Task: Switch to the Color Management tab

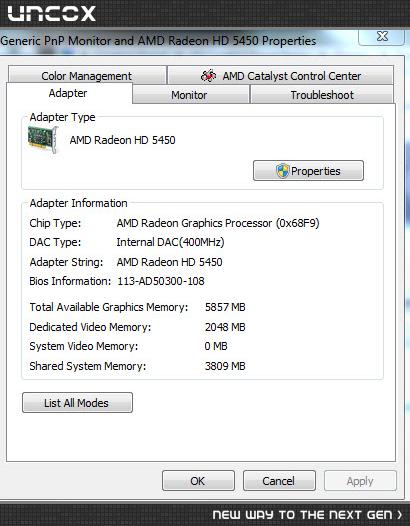Action: click(x=87, y=75)
